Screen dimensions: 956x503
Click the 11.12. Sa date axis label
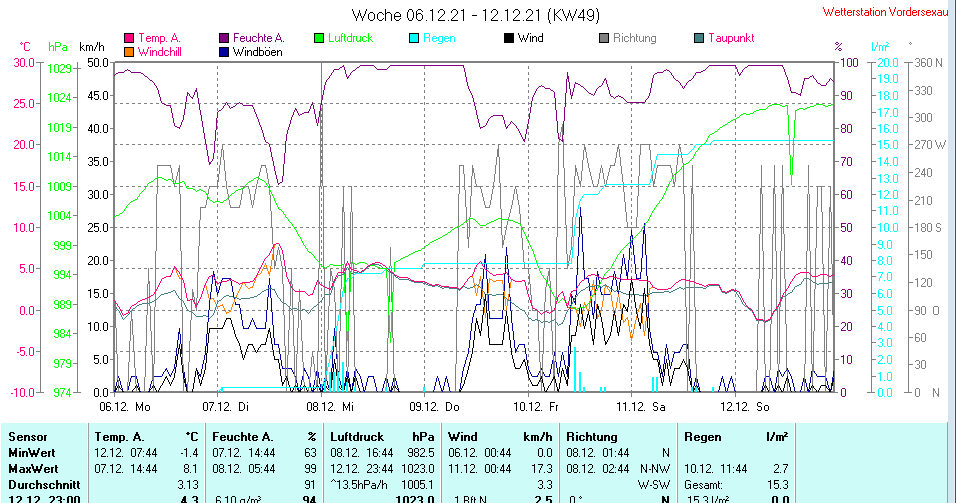(641, 407)
